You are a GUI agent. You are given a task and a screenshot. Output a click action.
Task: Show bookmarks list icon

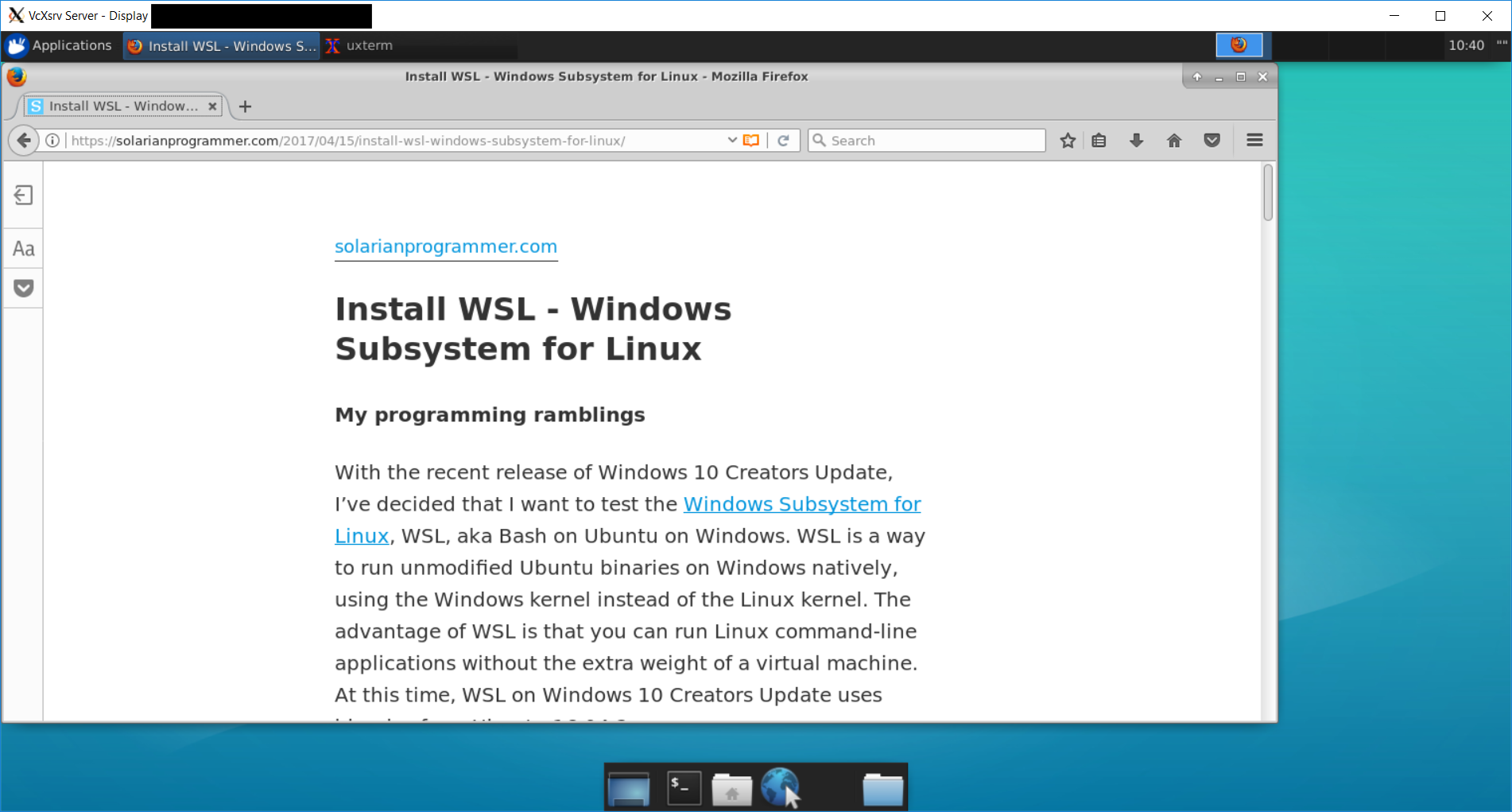[1099, 141]
